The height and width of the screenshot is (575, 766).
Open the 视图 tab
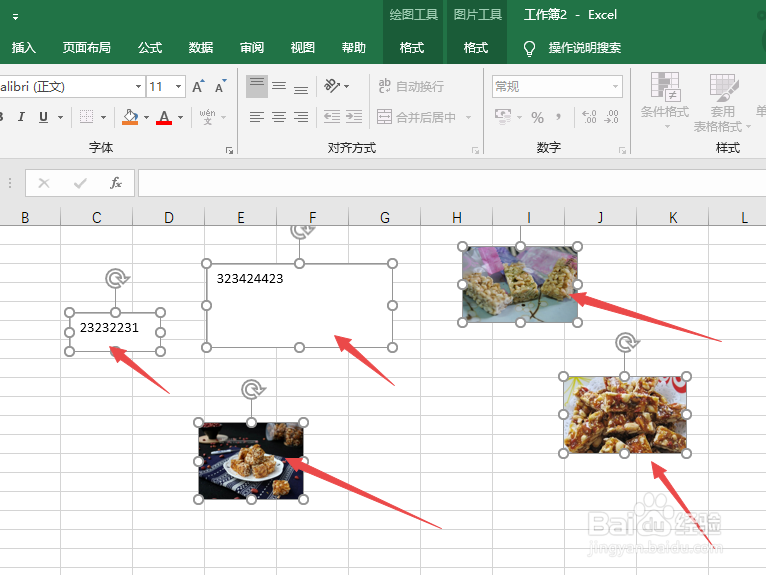(302, 47)
